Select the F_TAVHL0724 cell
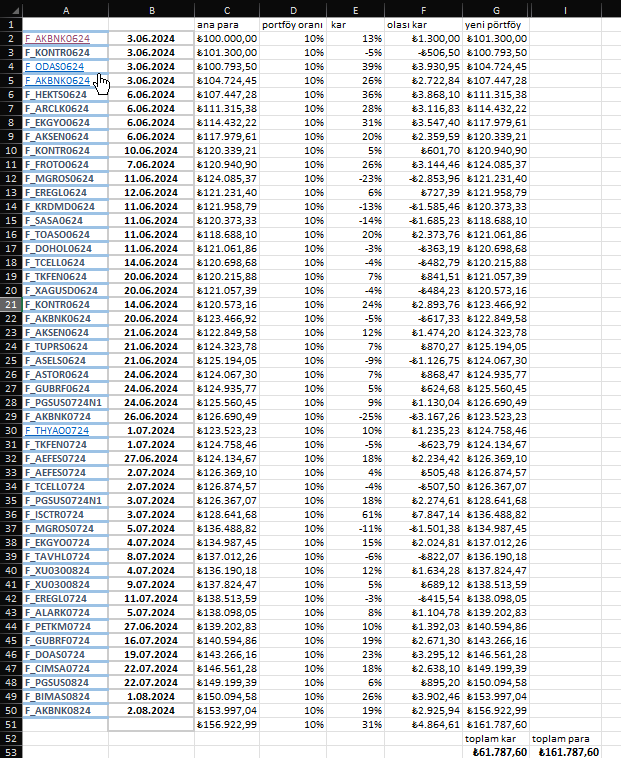621x758 pixels. 66,557
